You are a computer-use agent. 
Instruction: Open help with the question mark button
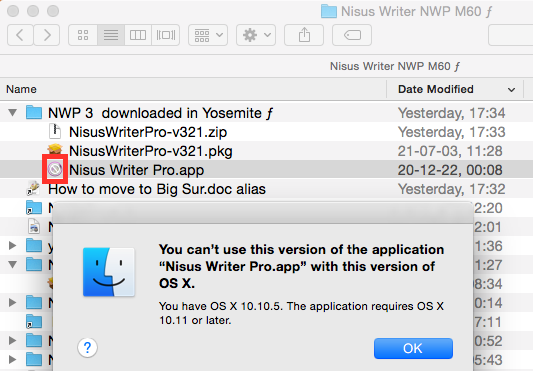tap(87, 348)
